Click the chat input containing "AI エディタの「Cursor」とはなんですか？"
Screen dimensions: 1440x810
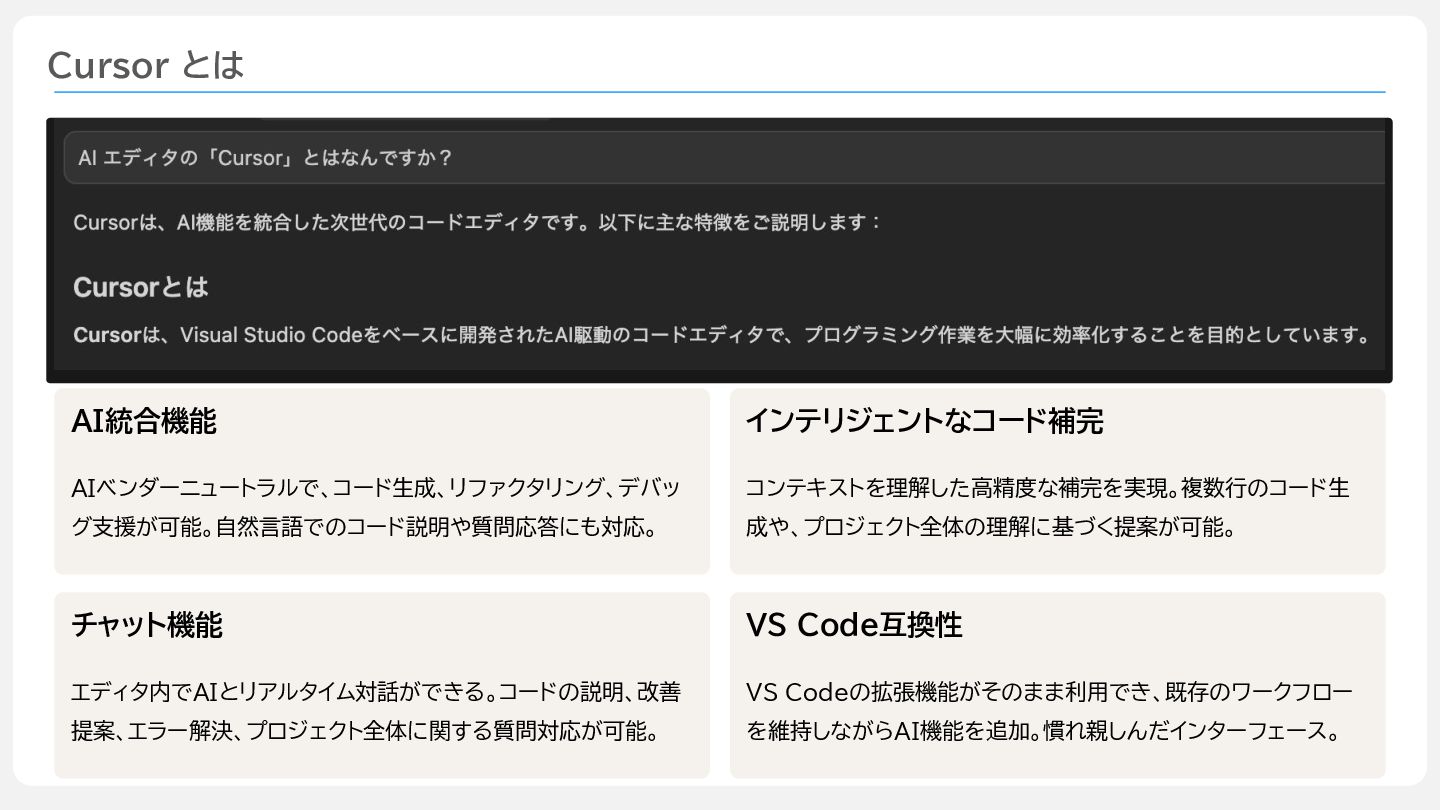click(724, 158)
